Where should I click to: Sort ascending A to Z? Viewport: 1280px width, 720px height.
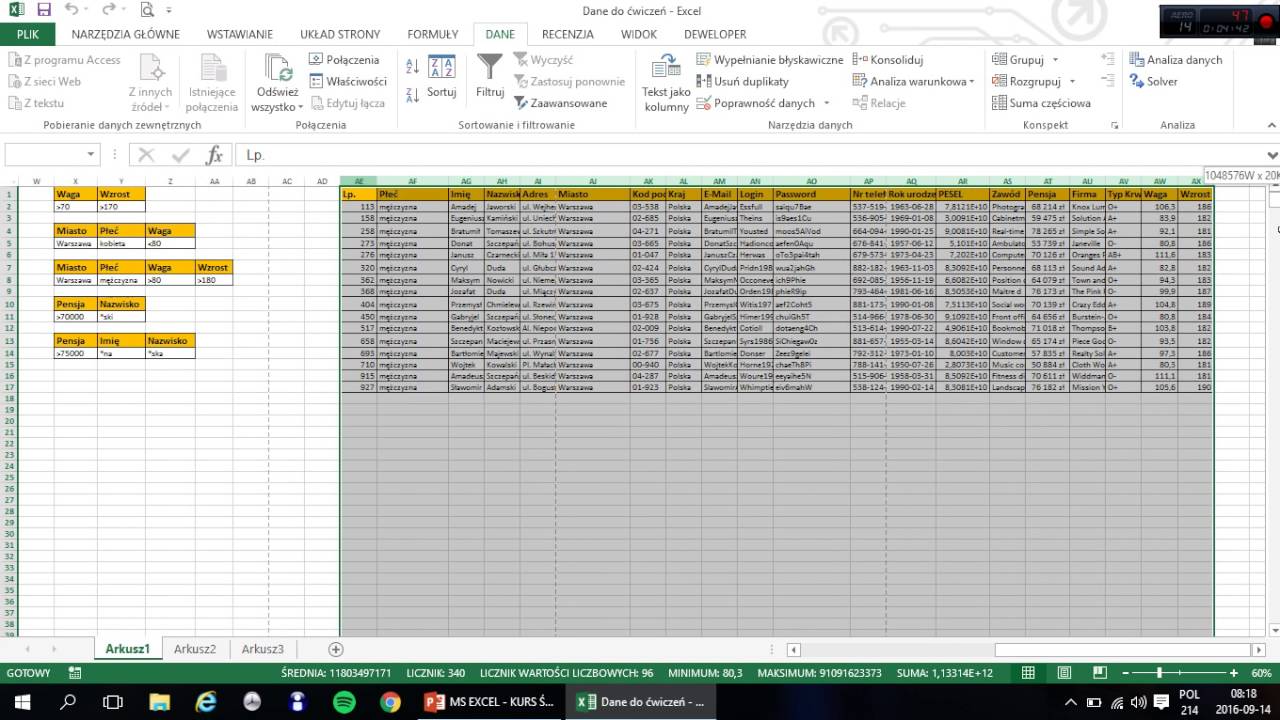click(412, 66)
